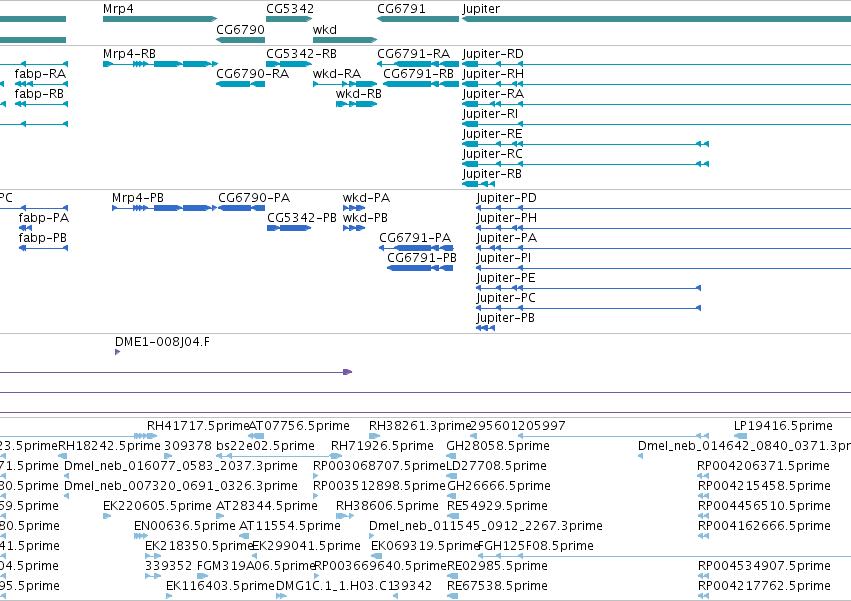This screenshot has width=851, height=601.
Task: Select the Jupiter-RI transcript label
Action: [x=490, y=113]
